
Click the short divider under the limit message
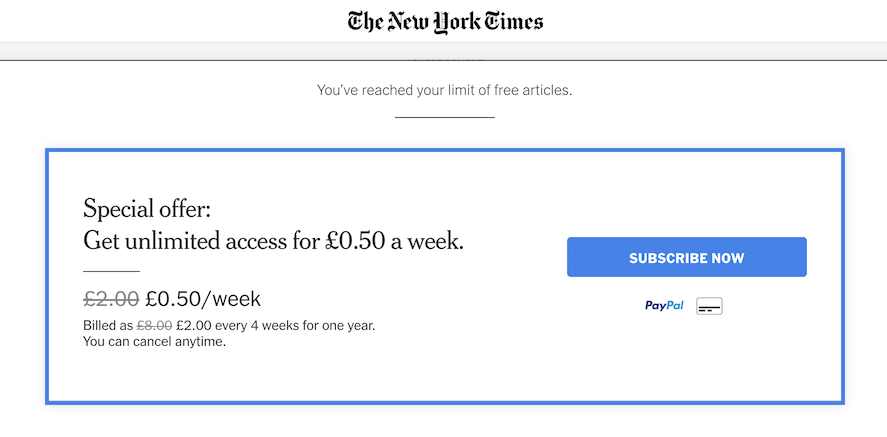point(444,118)
